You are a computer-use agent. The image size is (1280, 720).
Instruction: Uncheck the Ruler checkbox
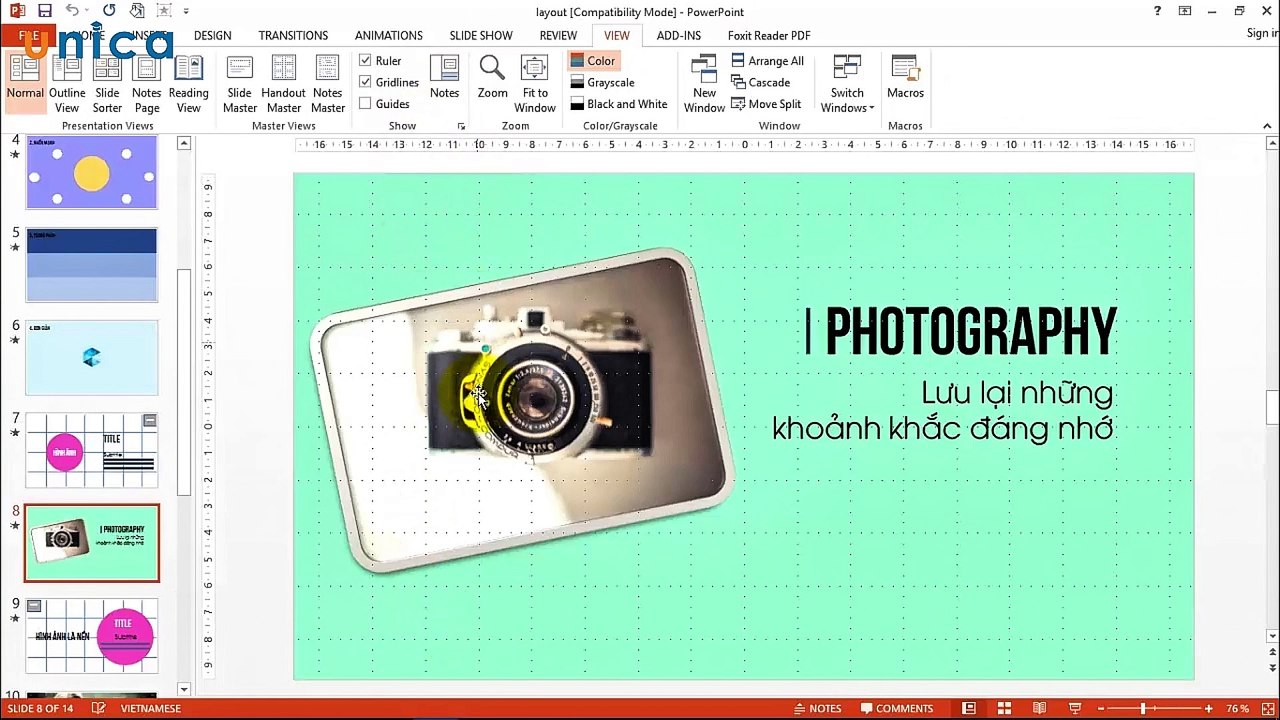(x=365, y=61)
